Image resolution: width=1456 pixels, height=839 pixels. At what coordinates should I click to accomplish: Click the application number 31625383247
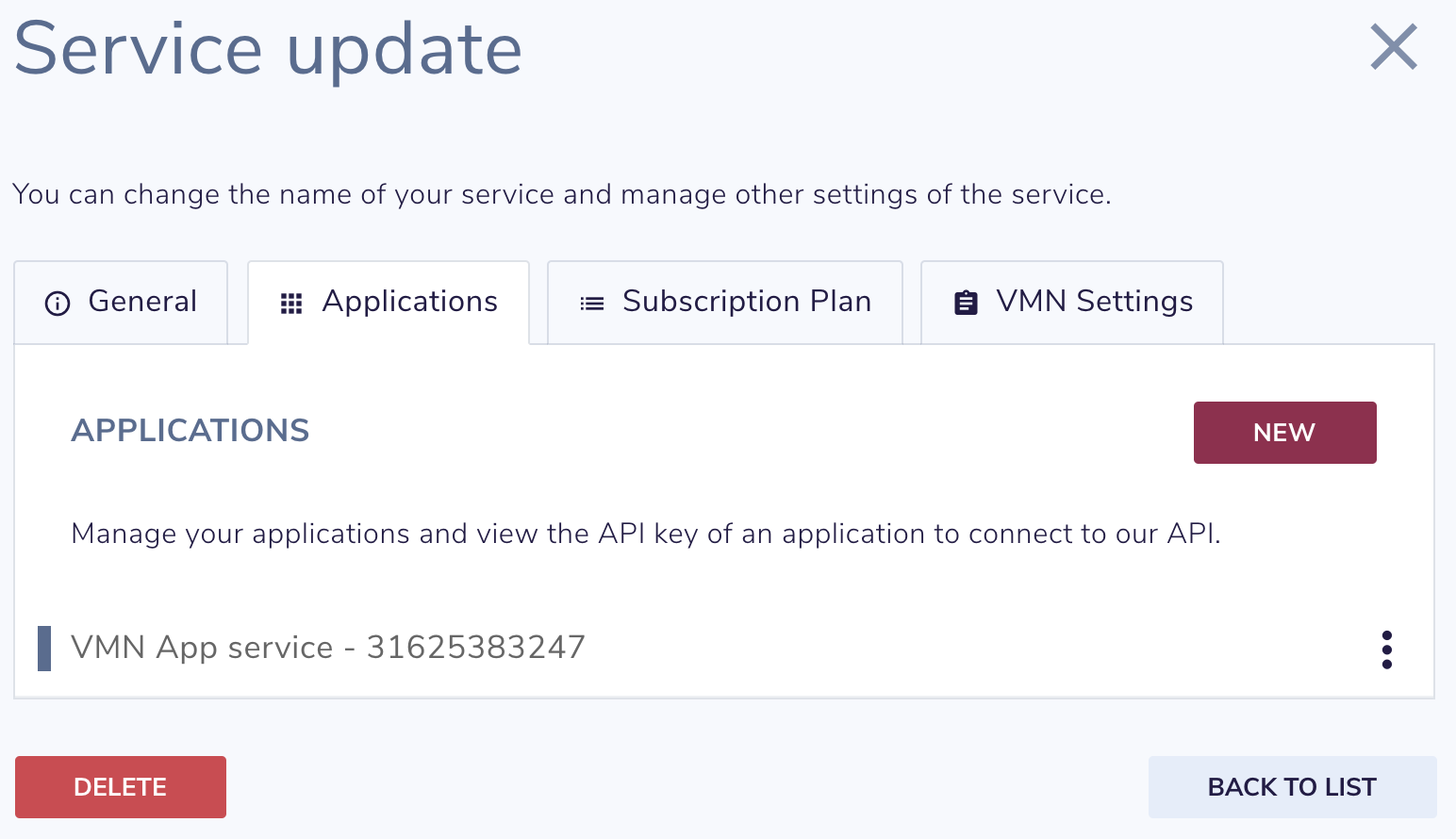point(475,648)
